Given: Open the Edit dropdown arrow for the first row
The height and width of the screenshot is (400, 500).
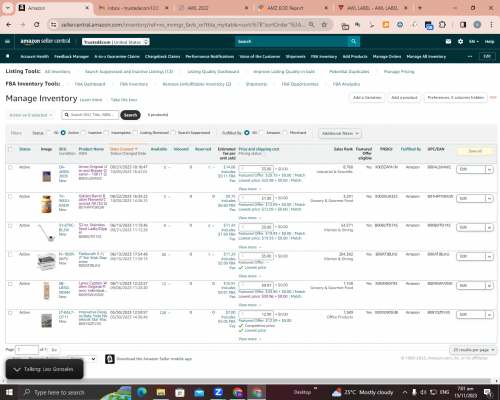Looking at the screenshot, I should 489,169.
